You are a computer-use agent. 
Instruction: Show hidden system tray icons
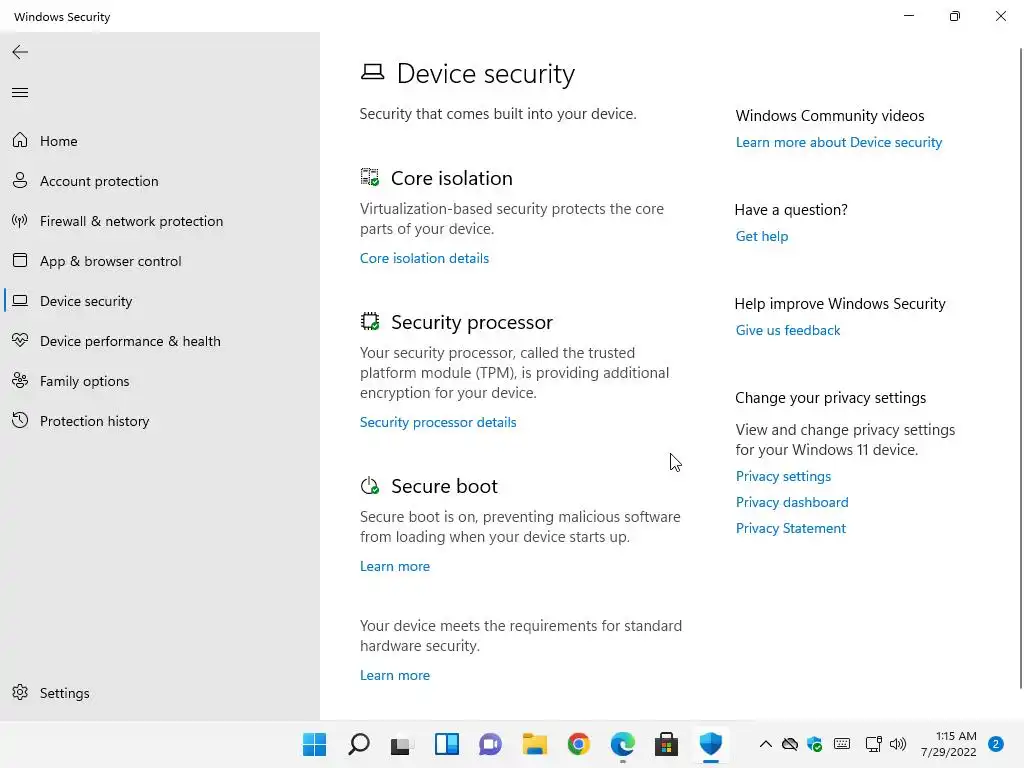coord(765,744)
